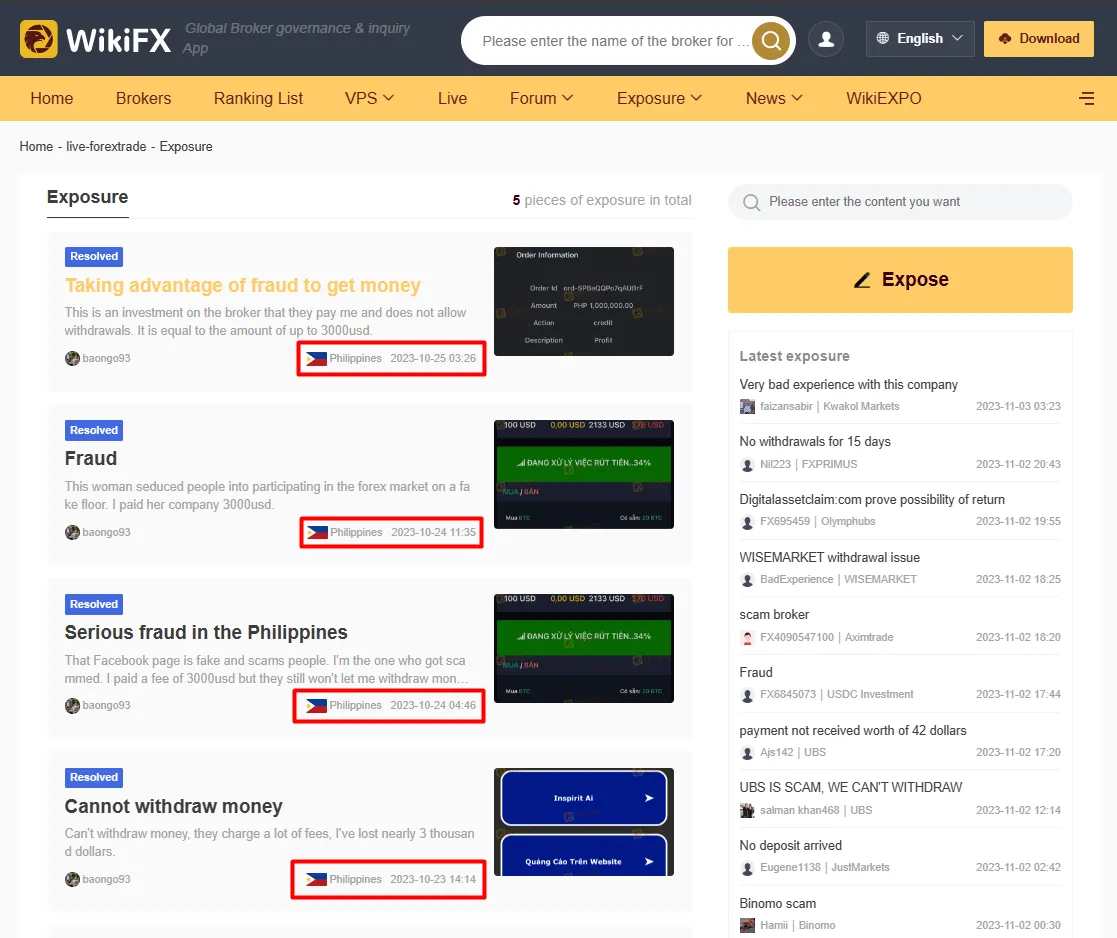Open 'WISEMARKET withdrawal issue' exposure
The height and width of the screenshot is (938, 1117).
click(829, 558)
